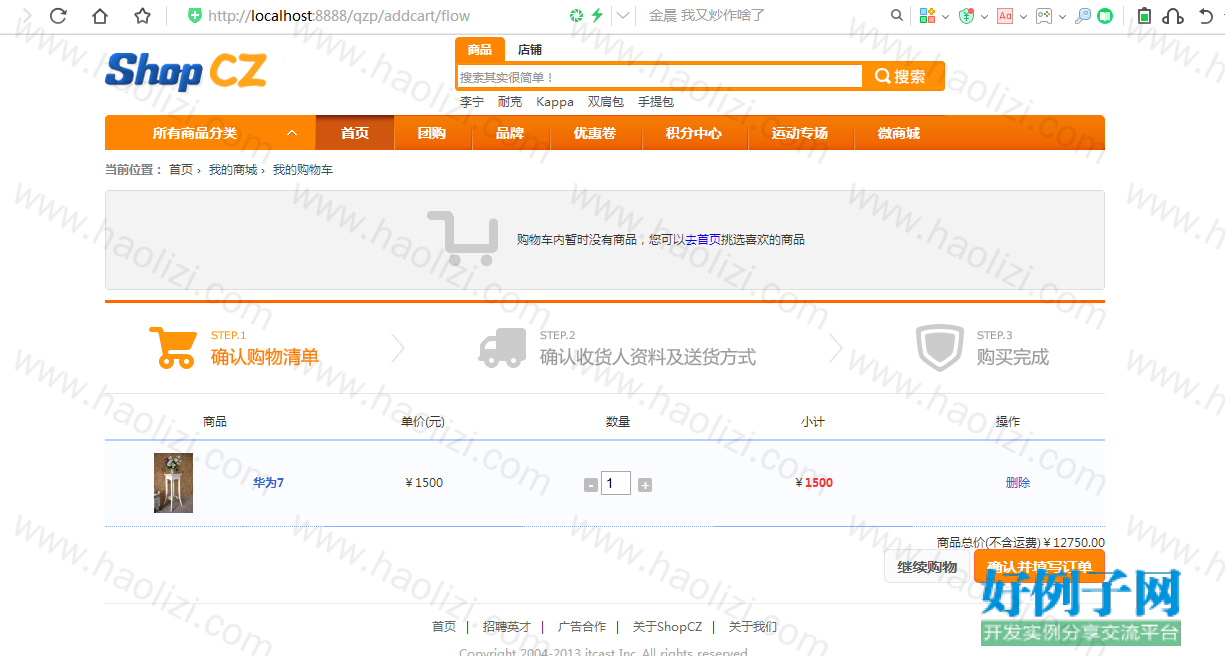Click hot keyword 耐克
The height and width of the screenshot is (656, 1225).
[x=510, y=102]
